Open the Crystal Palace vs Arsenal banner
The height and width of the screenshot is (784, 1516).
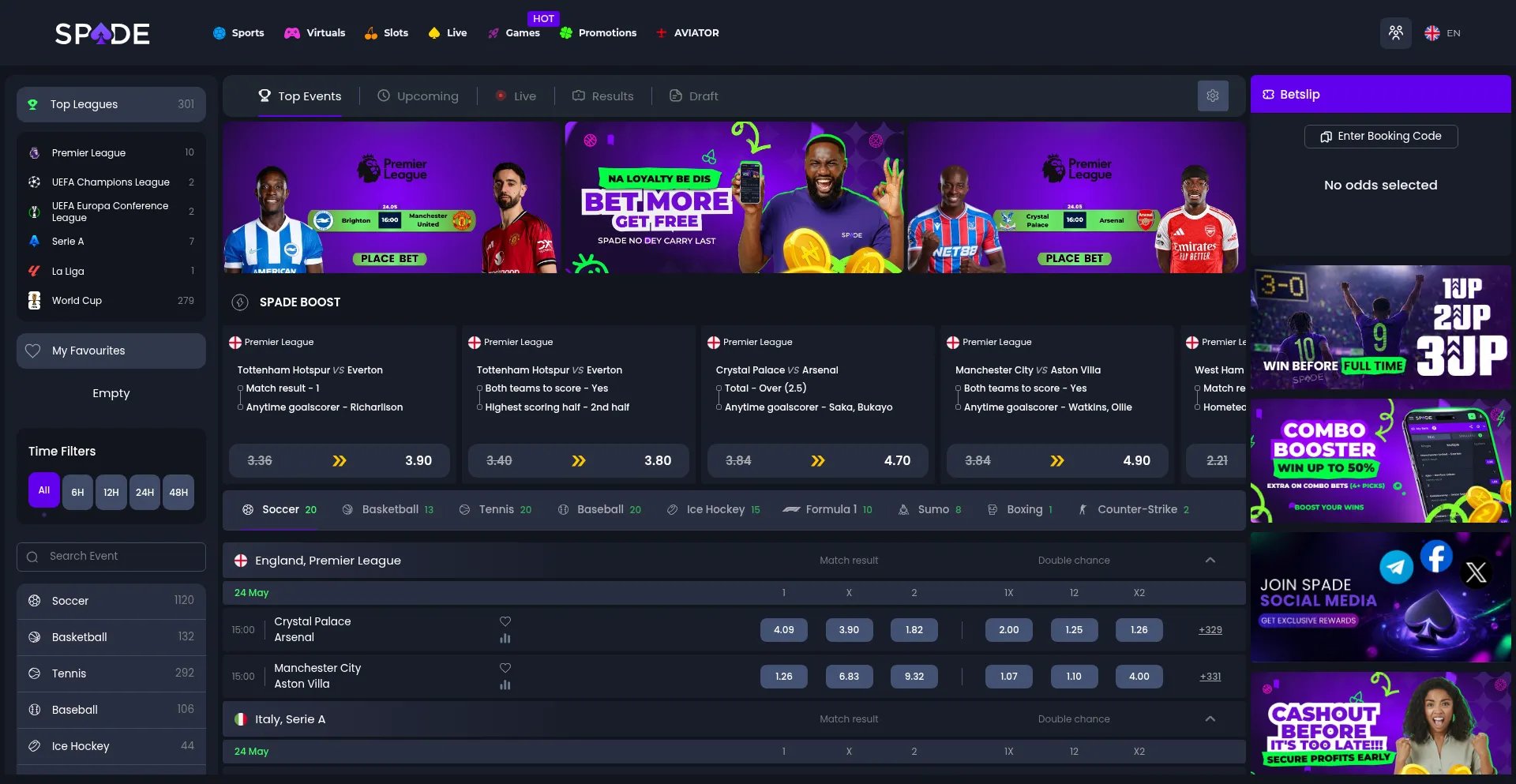(x=1076, y=197)
